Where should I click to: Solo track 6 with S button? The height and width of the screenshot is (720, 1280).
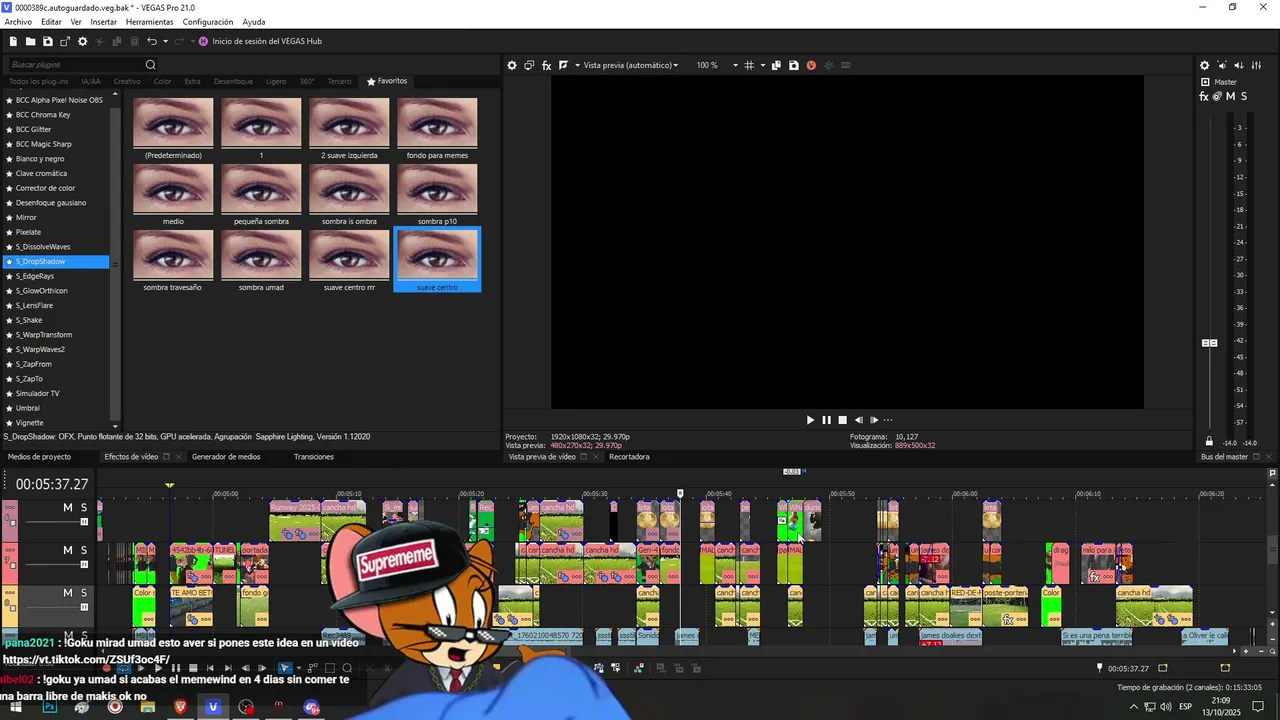(x=84, y=508)
